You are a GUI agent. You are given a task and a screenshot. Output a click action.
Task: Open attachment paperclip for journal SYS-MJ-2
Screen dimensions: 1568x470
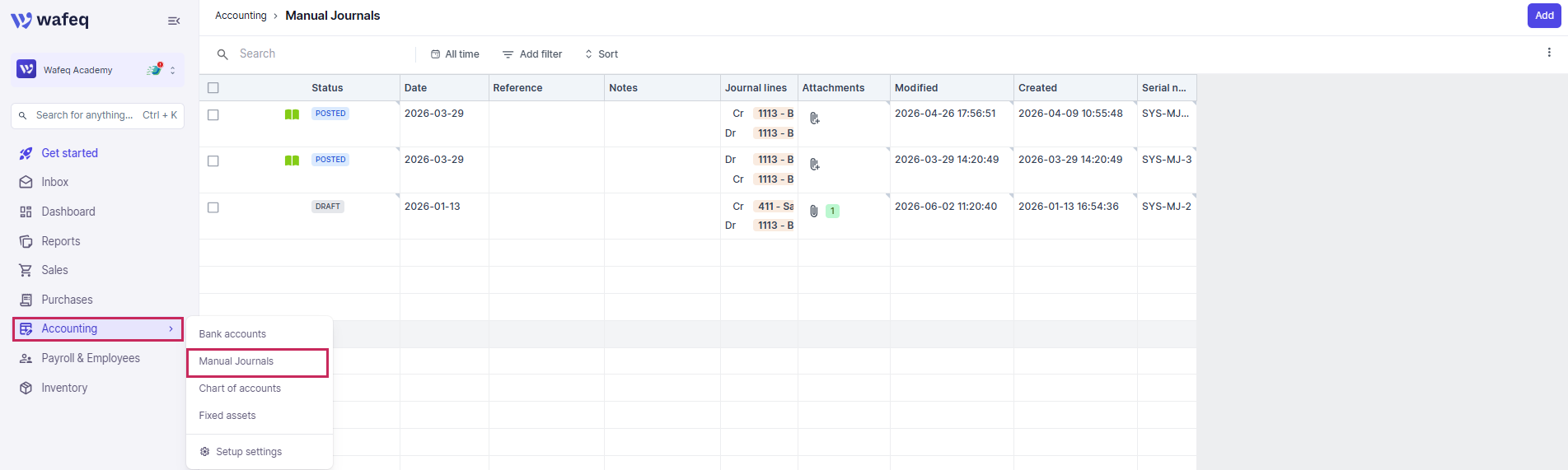(x=814, y=212)
